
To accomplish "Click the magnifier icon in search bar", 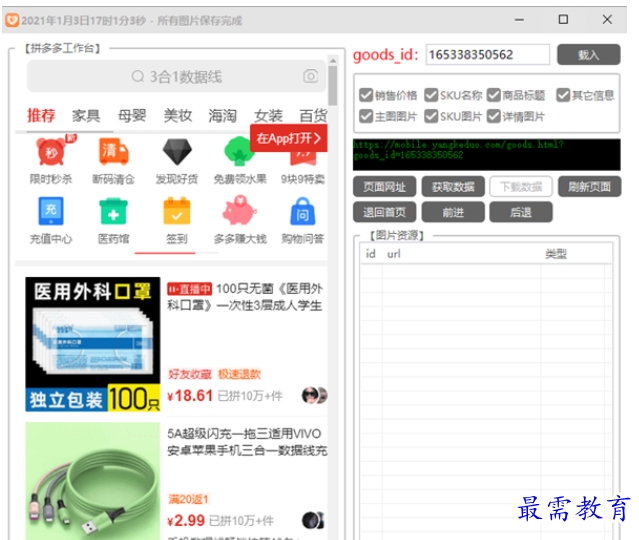I will point(138,76).
